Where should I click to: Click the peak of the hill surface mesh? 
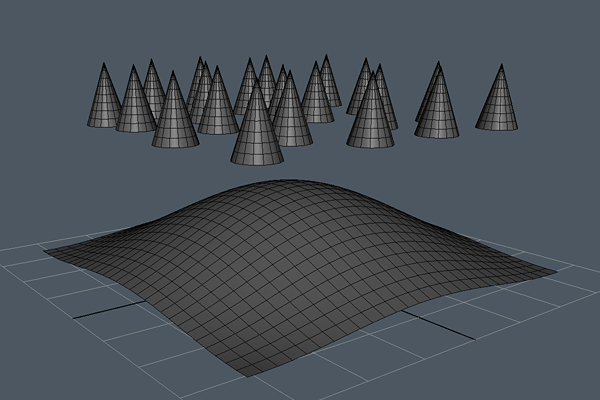point(290,188)
